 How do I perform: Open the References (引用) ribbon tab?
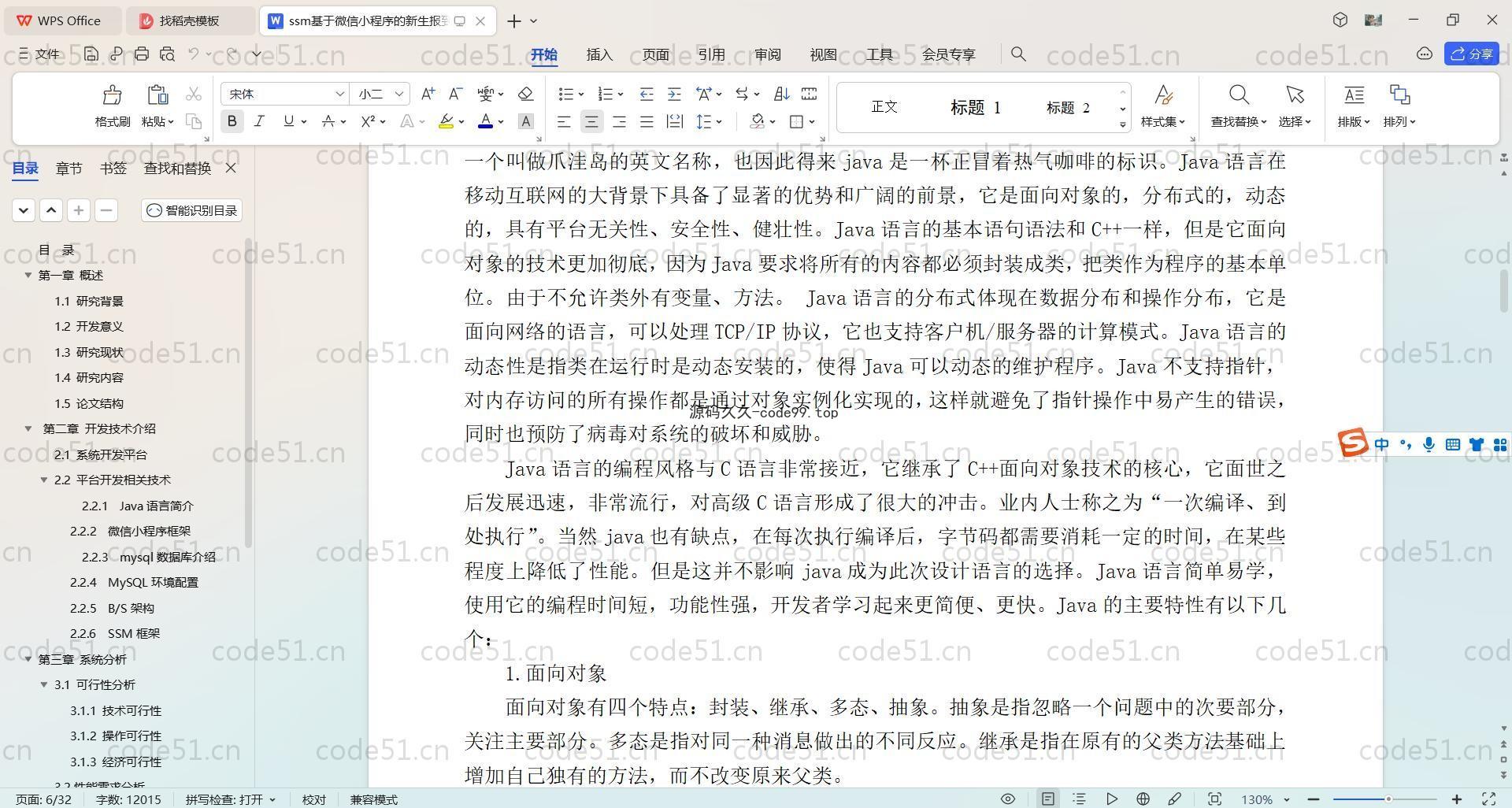tap(711, 54)
